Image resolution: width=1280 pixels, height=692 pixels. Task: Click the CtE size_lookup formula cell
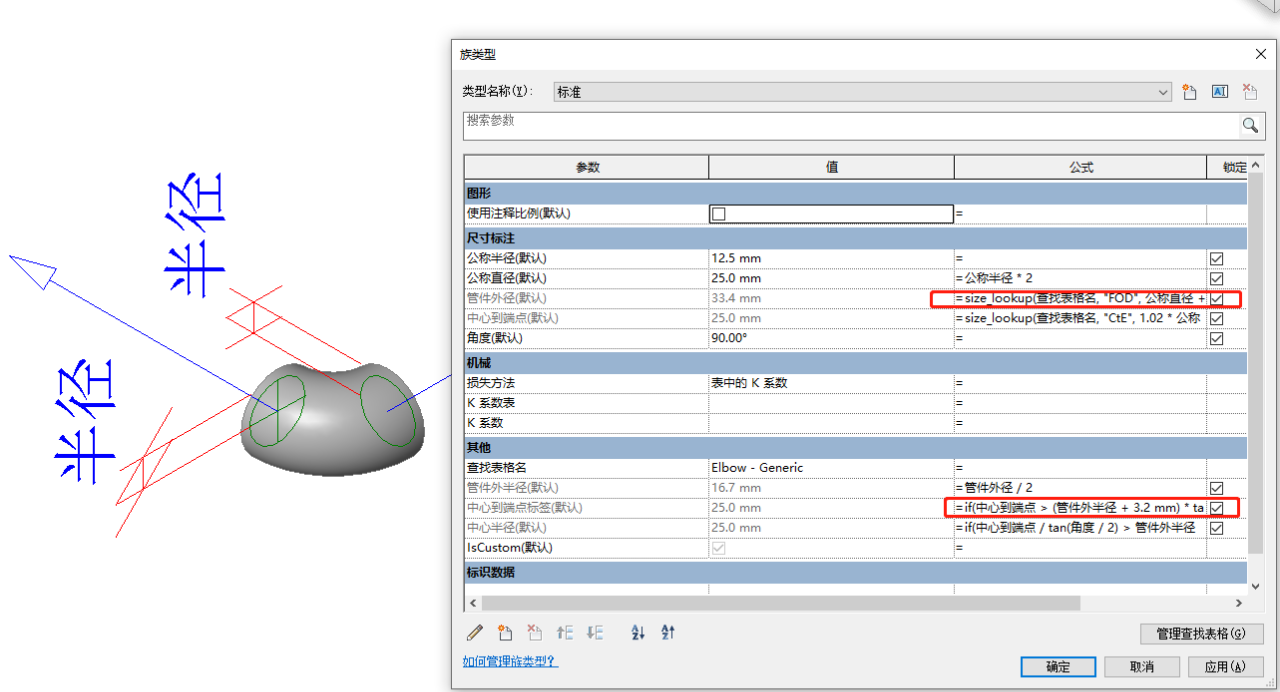1080,318
